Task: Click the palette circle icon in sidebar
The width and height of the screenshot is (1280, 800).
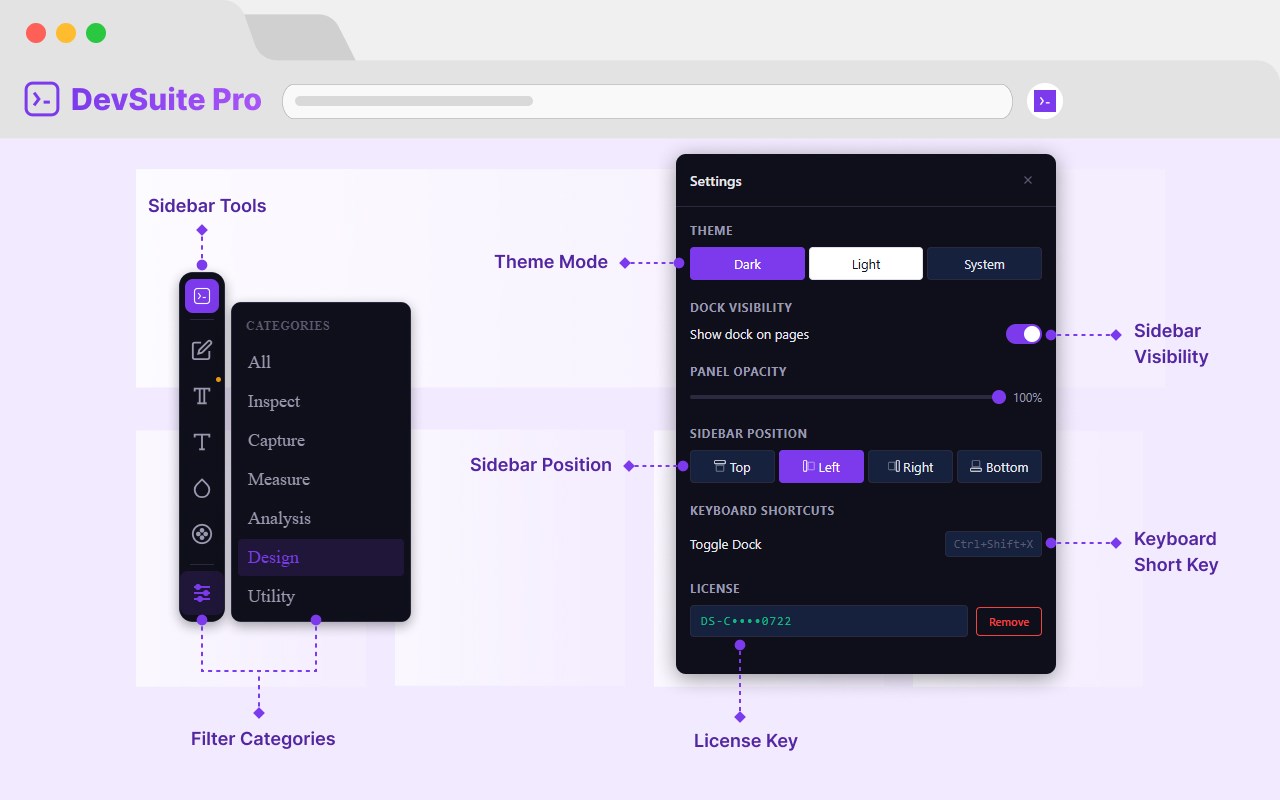Action: (202, 534)
